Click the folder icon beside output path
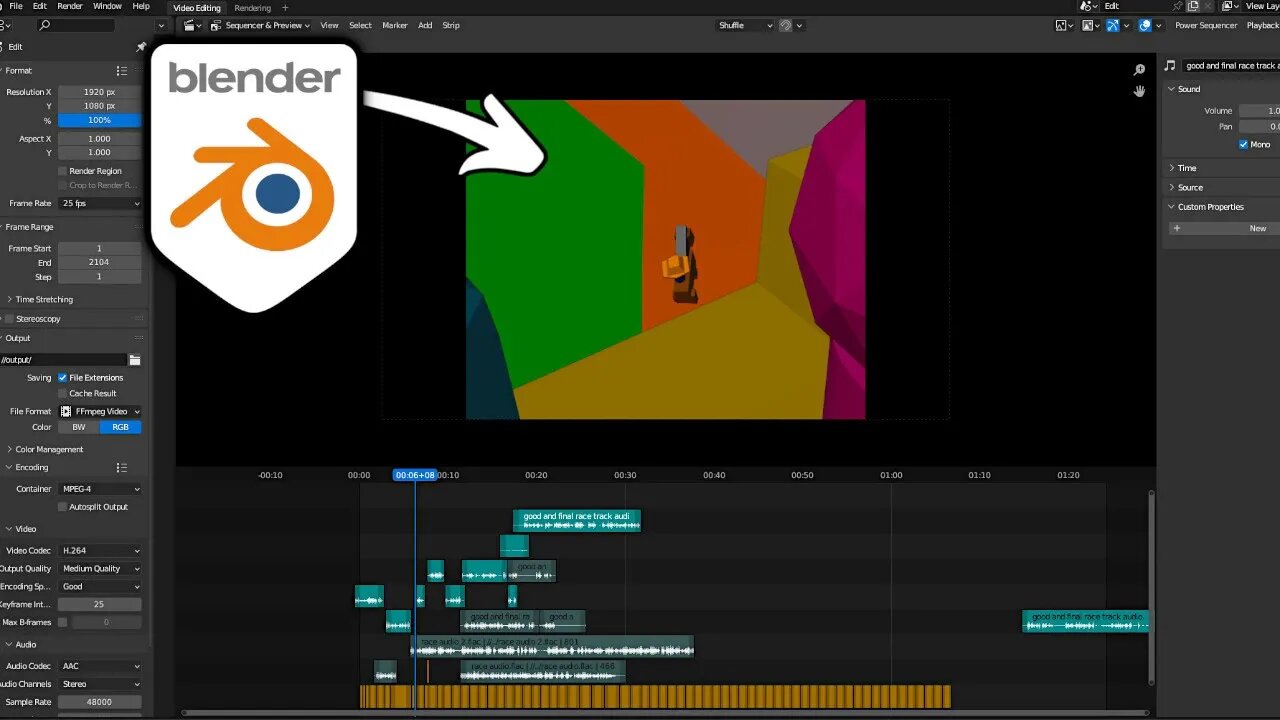 tap(135, 360)
